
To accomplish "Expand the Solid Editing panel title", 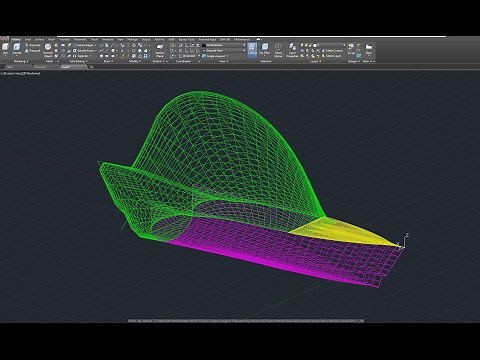I will coord(77,61).
